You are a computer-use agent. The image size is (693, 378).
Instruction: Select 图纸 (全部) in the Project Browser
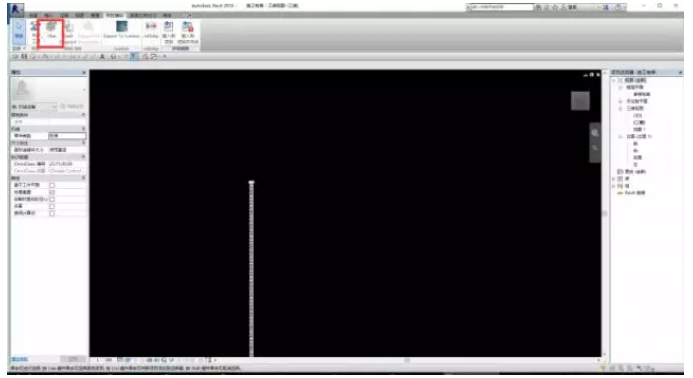pos(635,172)
